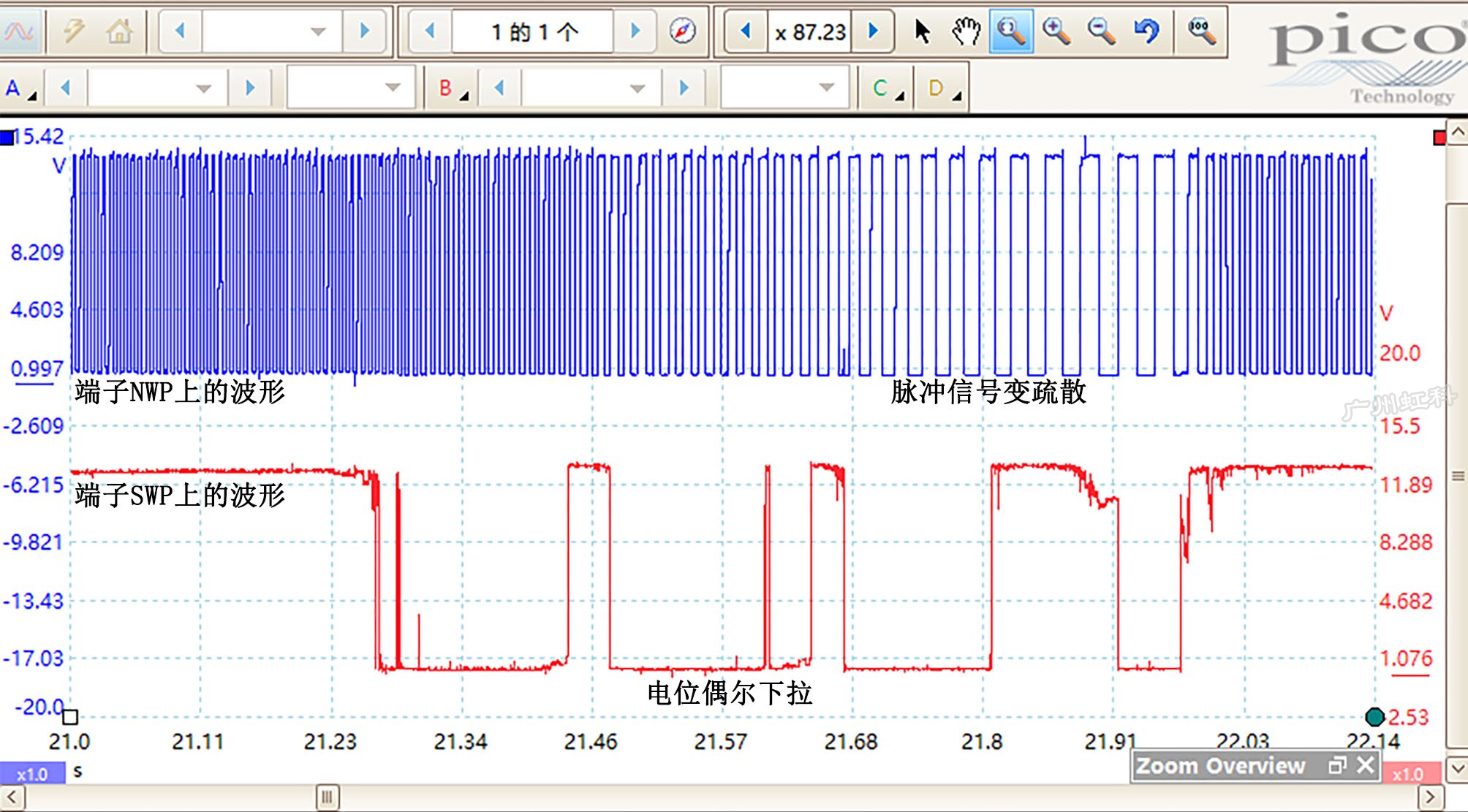Click the undo zoom arrow
Viewport: 1468px width, 812px height.
click(1146, 31)
